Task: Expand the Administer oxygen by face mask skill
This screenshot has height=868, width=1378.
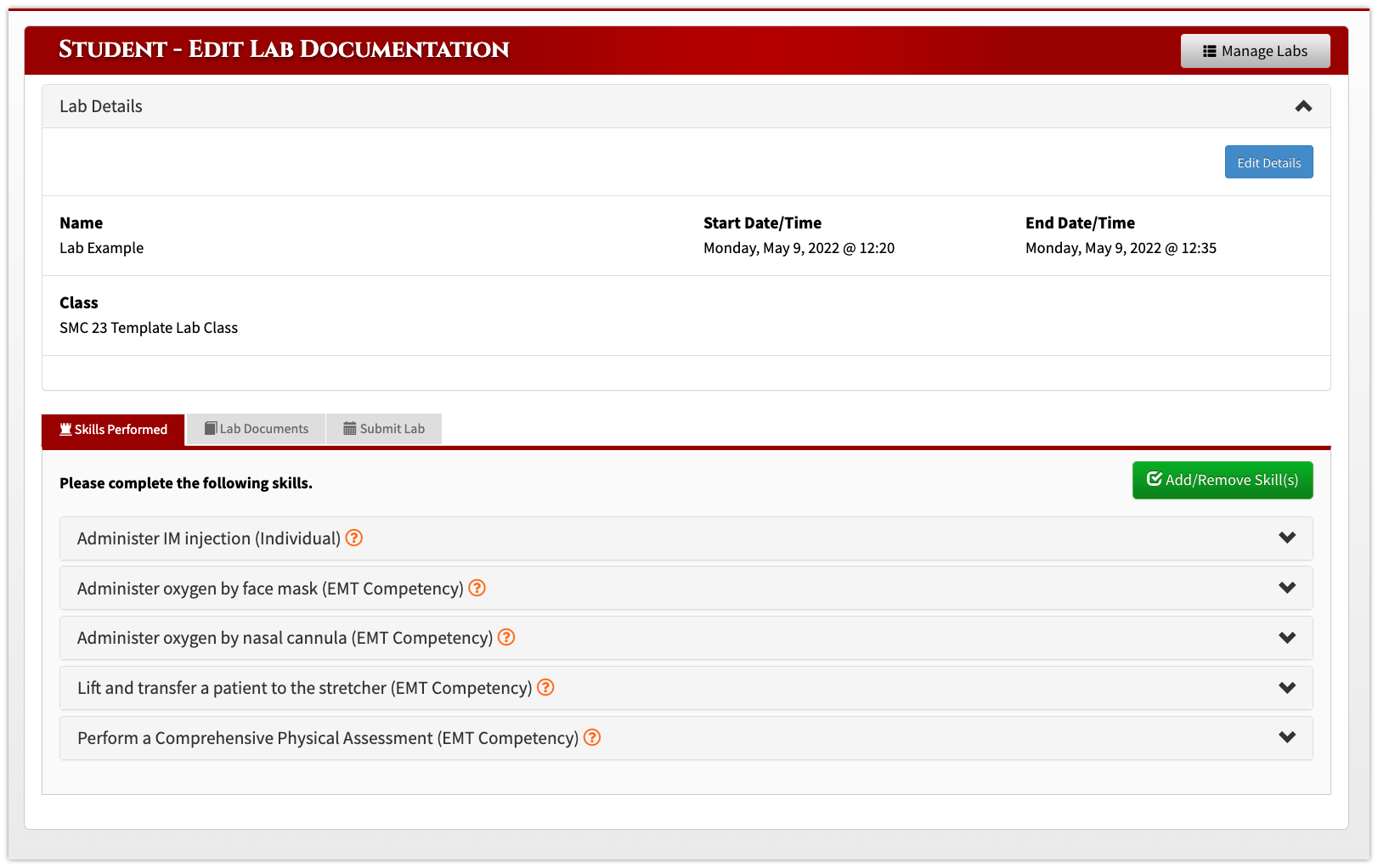Action: point(1288,587)
